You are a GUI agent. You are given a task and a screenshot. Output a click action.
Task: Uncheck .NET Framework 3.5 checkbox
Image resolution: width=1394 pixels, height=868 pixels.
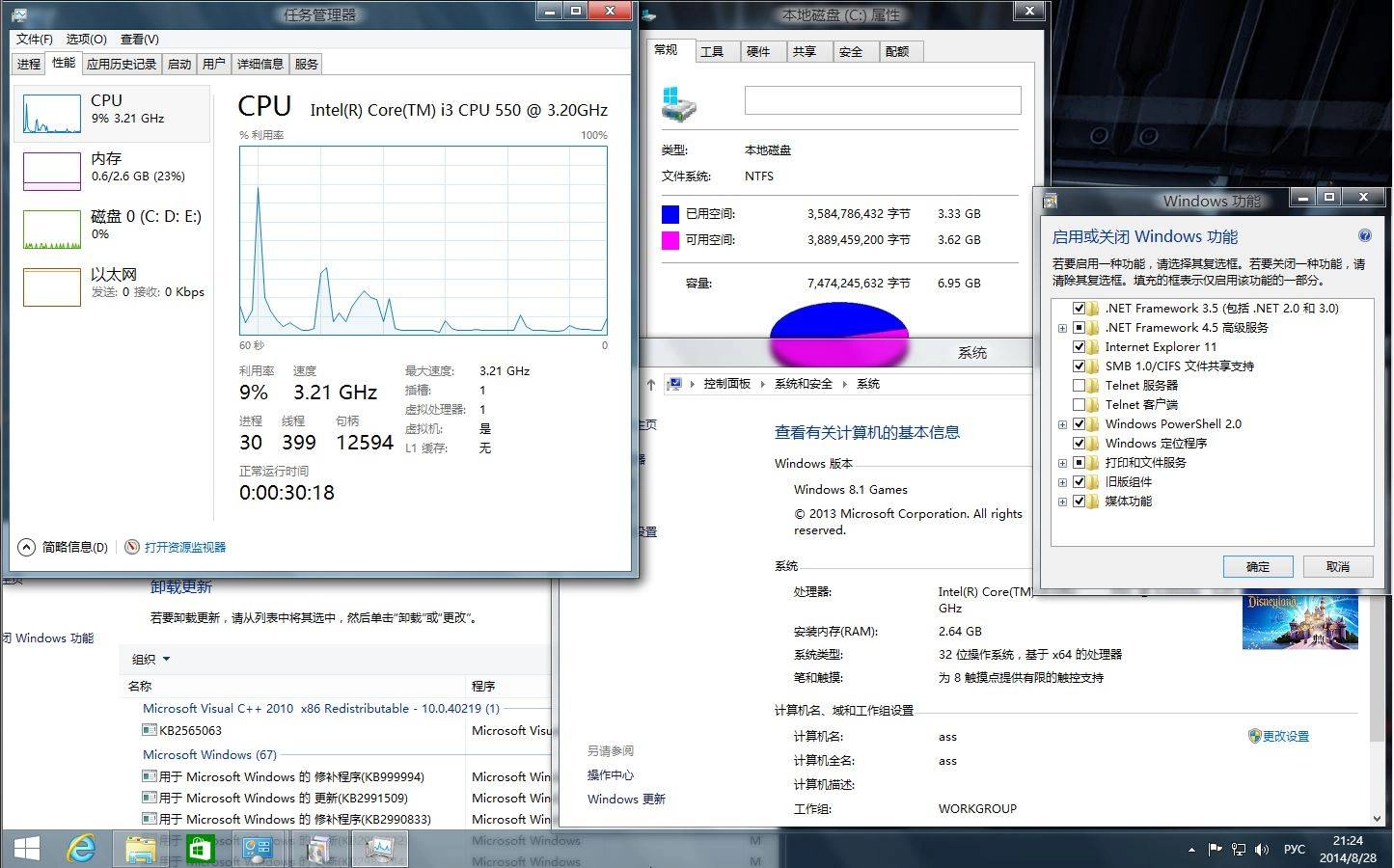(x=1080, y=309)
